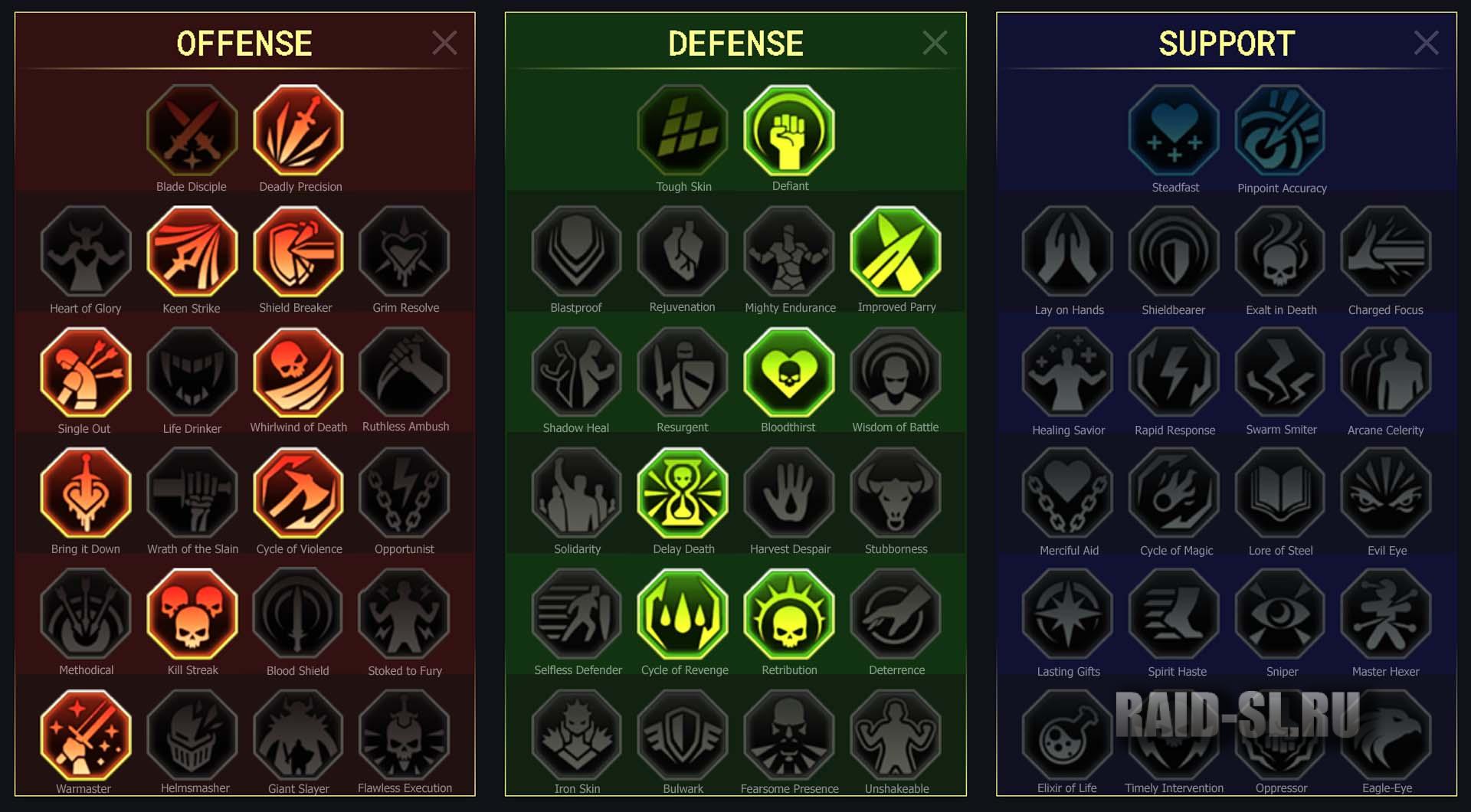Close the Offense mastery panel
This screenshot has height=812, width=1471.
(444, 43)
